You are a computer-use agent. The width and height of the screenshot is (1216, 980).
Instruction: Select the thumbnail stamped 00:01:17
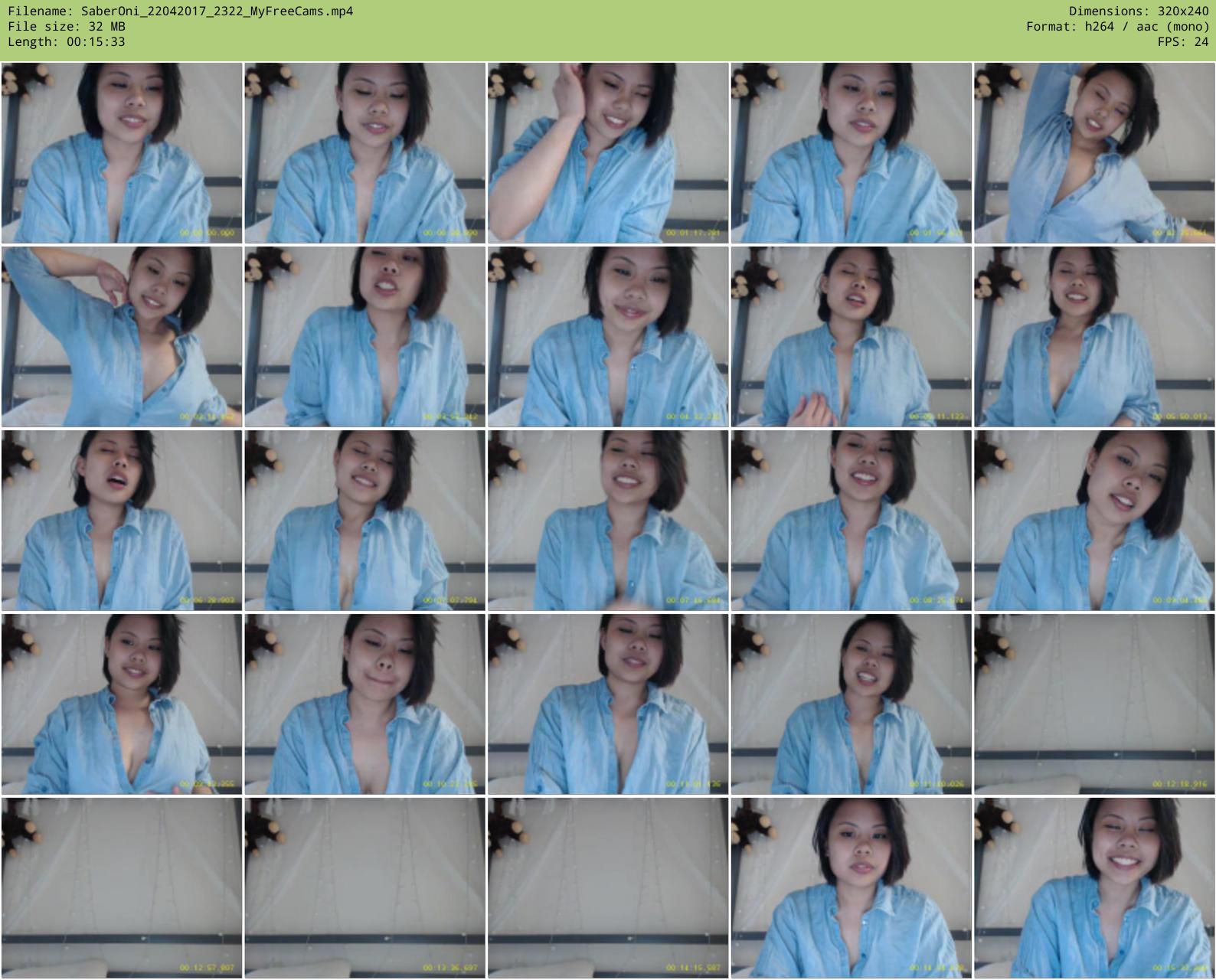(x=608, y=153)
